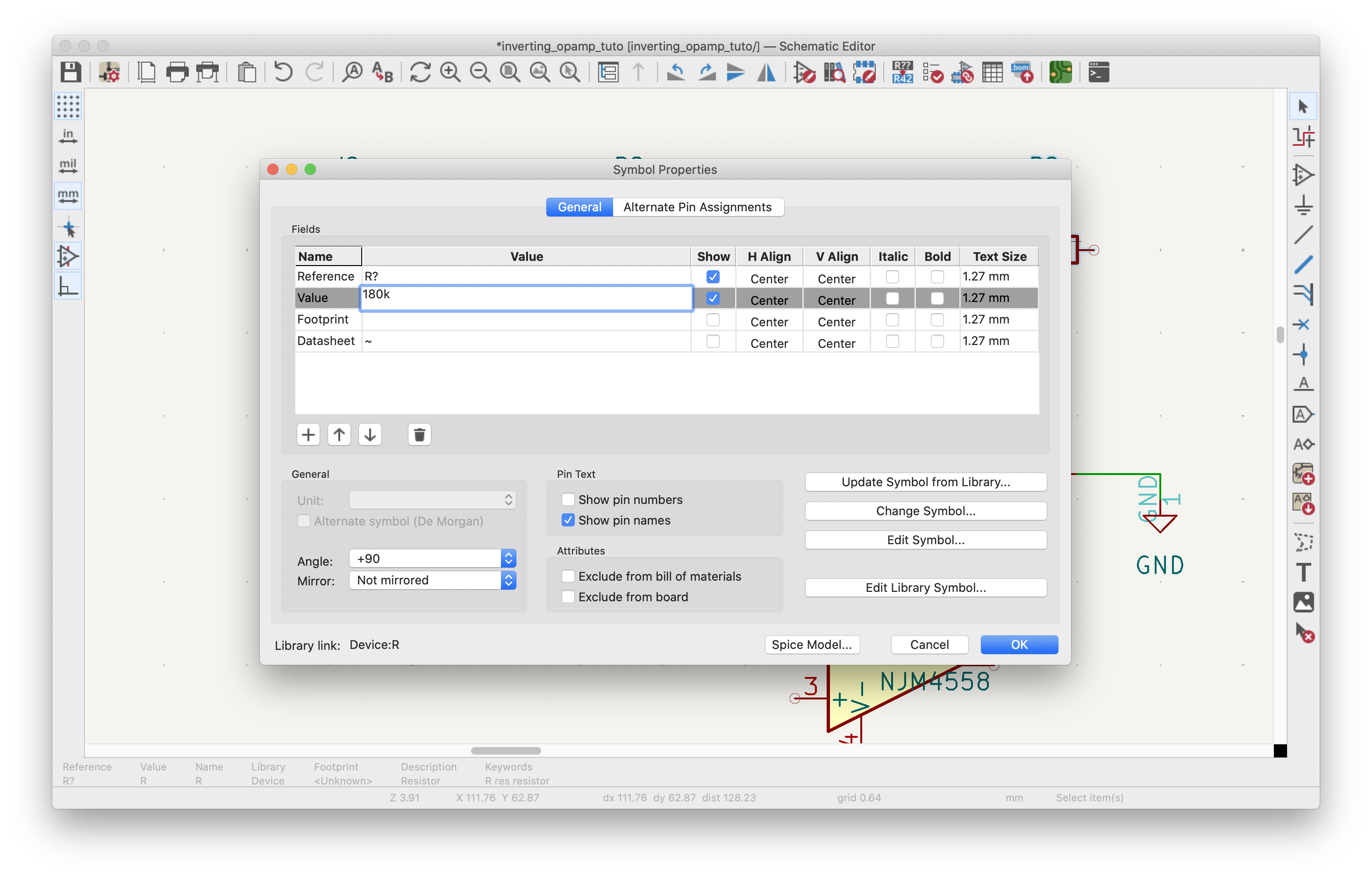This screenshot has height=878, width=1372.
Task: Select General tab in Symbol Properties
Action: [x=580, y=207]
